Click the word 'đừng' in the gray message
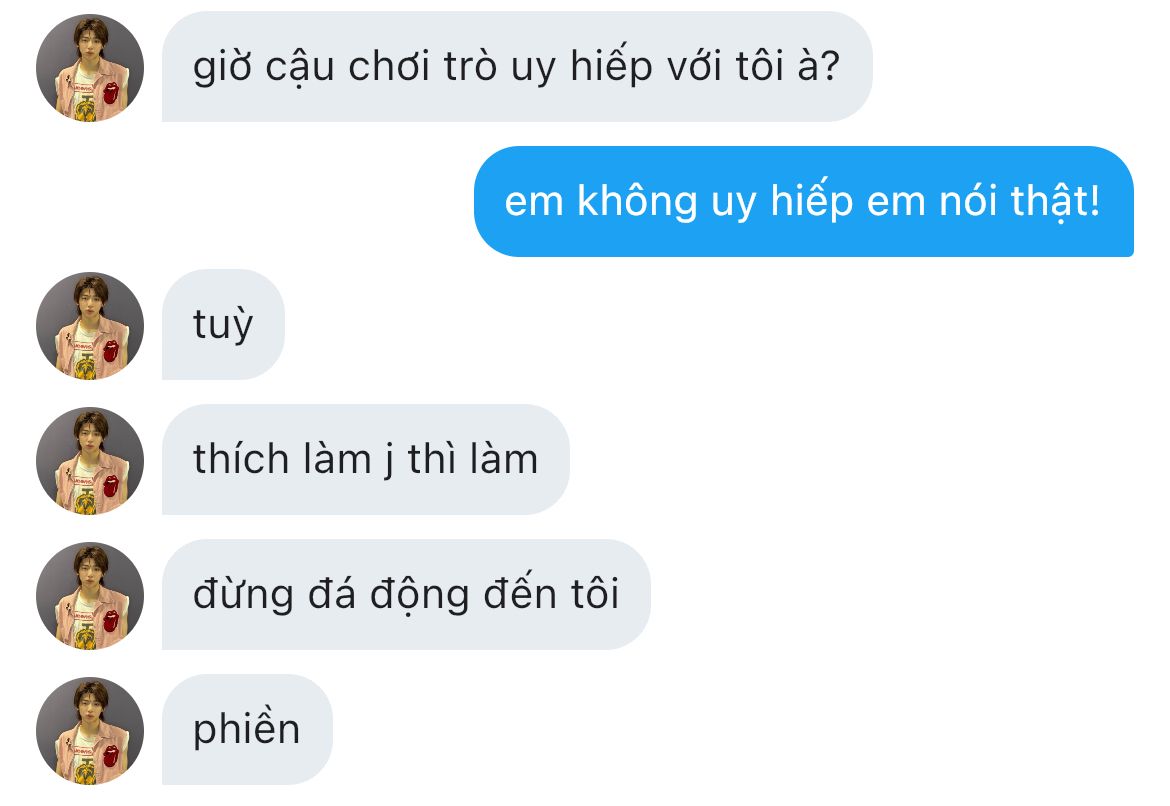This screenshot has height=806, width=1170. [243, 595]
